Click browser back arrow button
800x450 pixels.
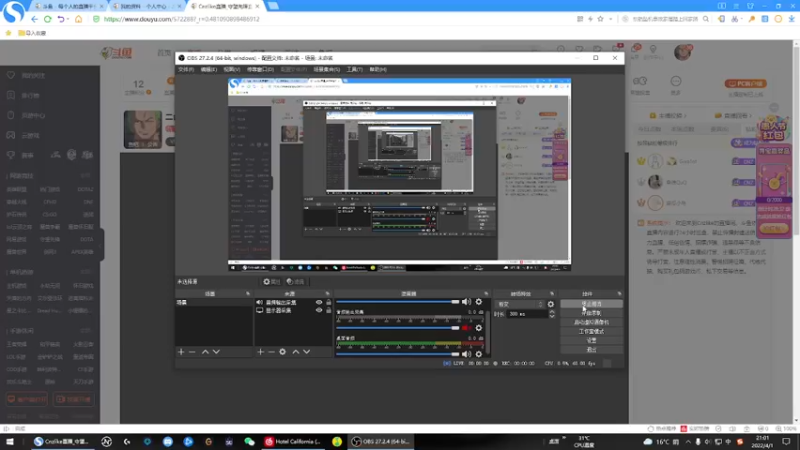pos(34,19)
